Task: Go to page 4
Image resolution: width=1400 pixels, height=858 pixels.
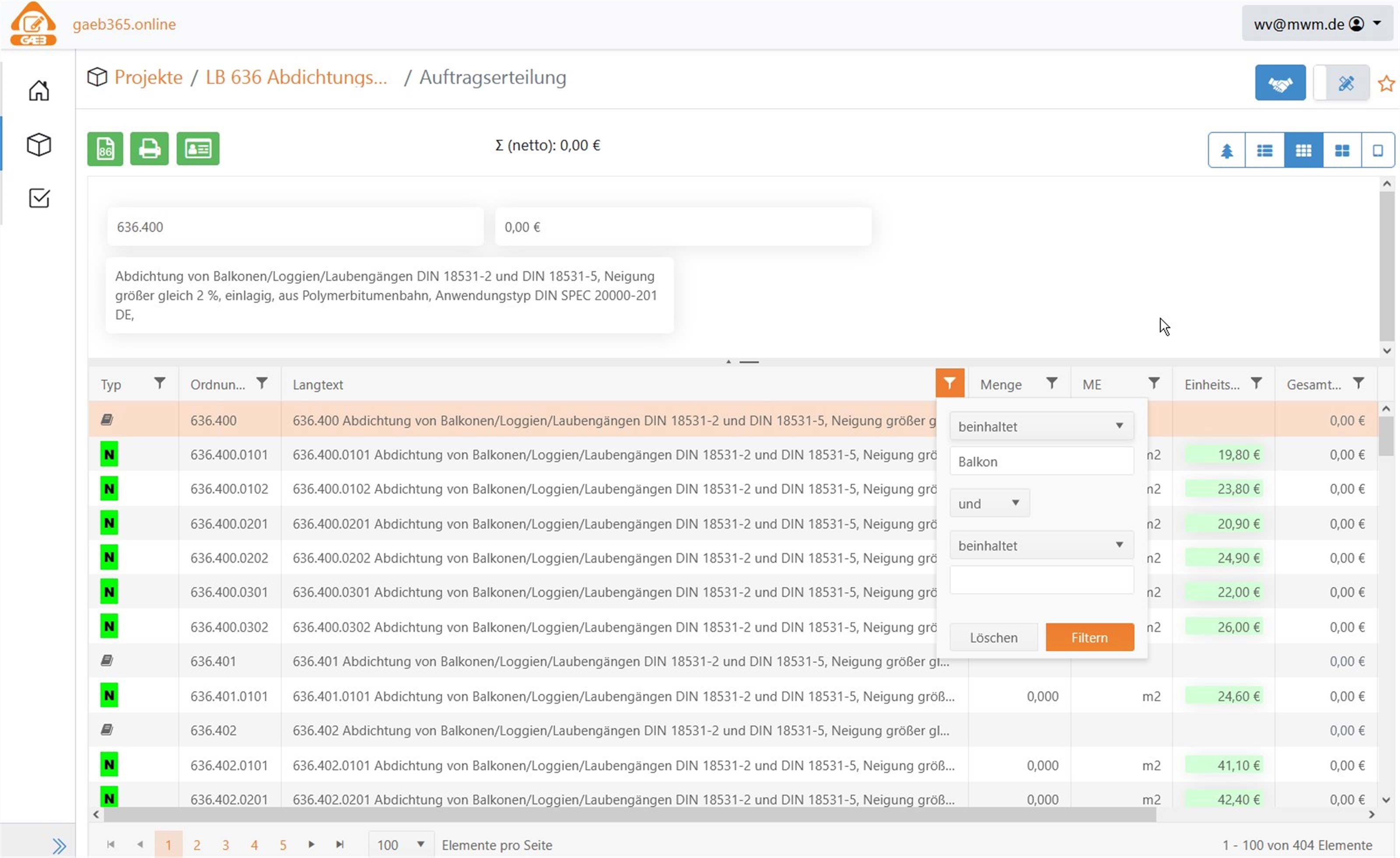Action: (x=254, y=845)
